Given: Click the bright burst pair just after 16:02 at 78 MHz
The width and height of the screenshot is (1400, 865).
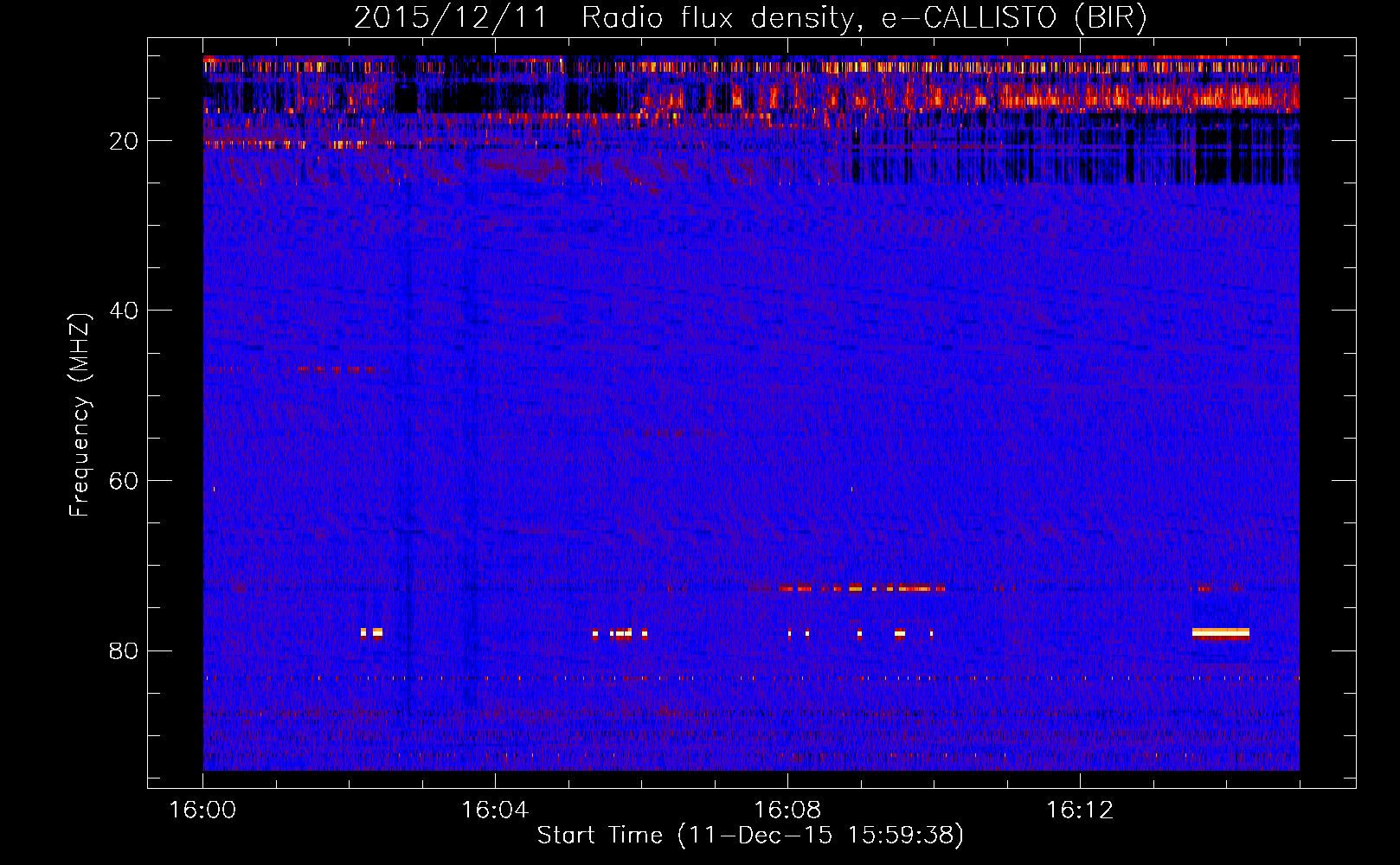Looking at the screenshot, I should tap(371, 632).
